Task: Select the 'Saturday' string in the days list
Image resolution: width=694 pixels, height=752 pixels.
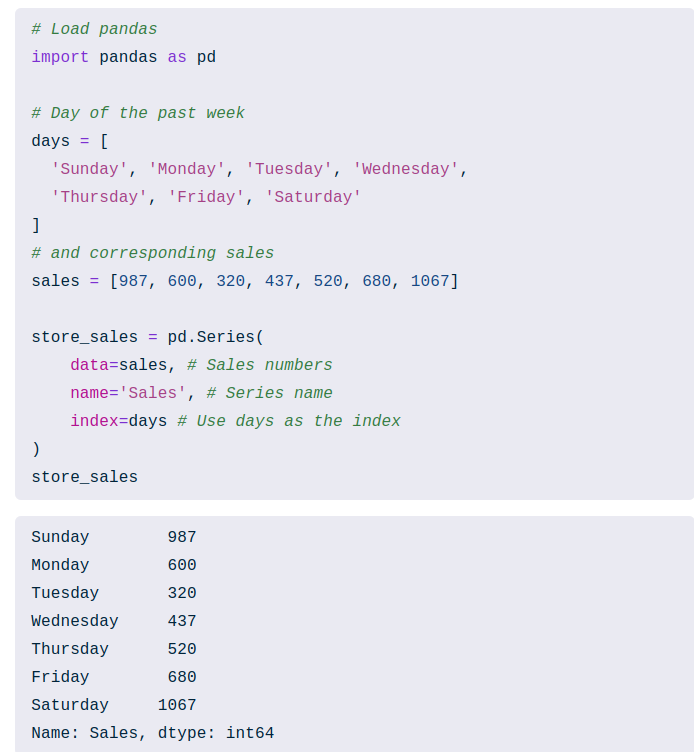Action: pyautogui.click(x=313, y=197)
